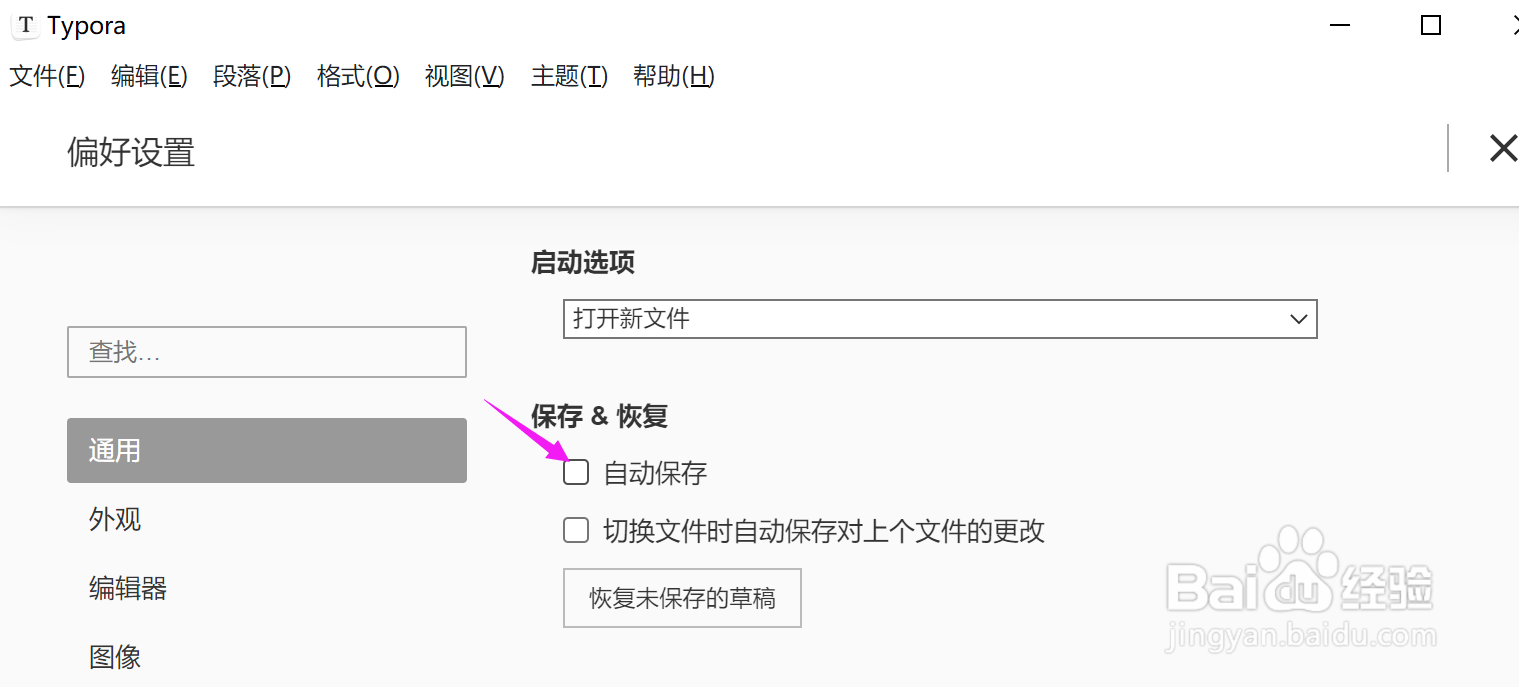Maximize the Typora window
This screenshot has width=1519, height=687.
tap(1431, 25)
